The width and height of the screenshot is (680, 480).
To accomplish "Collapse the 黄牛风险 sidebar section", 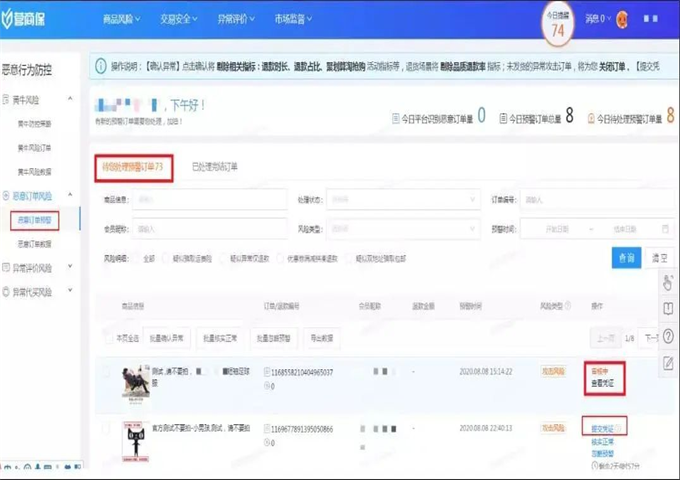I will tap(70, 99).
